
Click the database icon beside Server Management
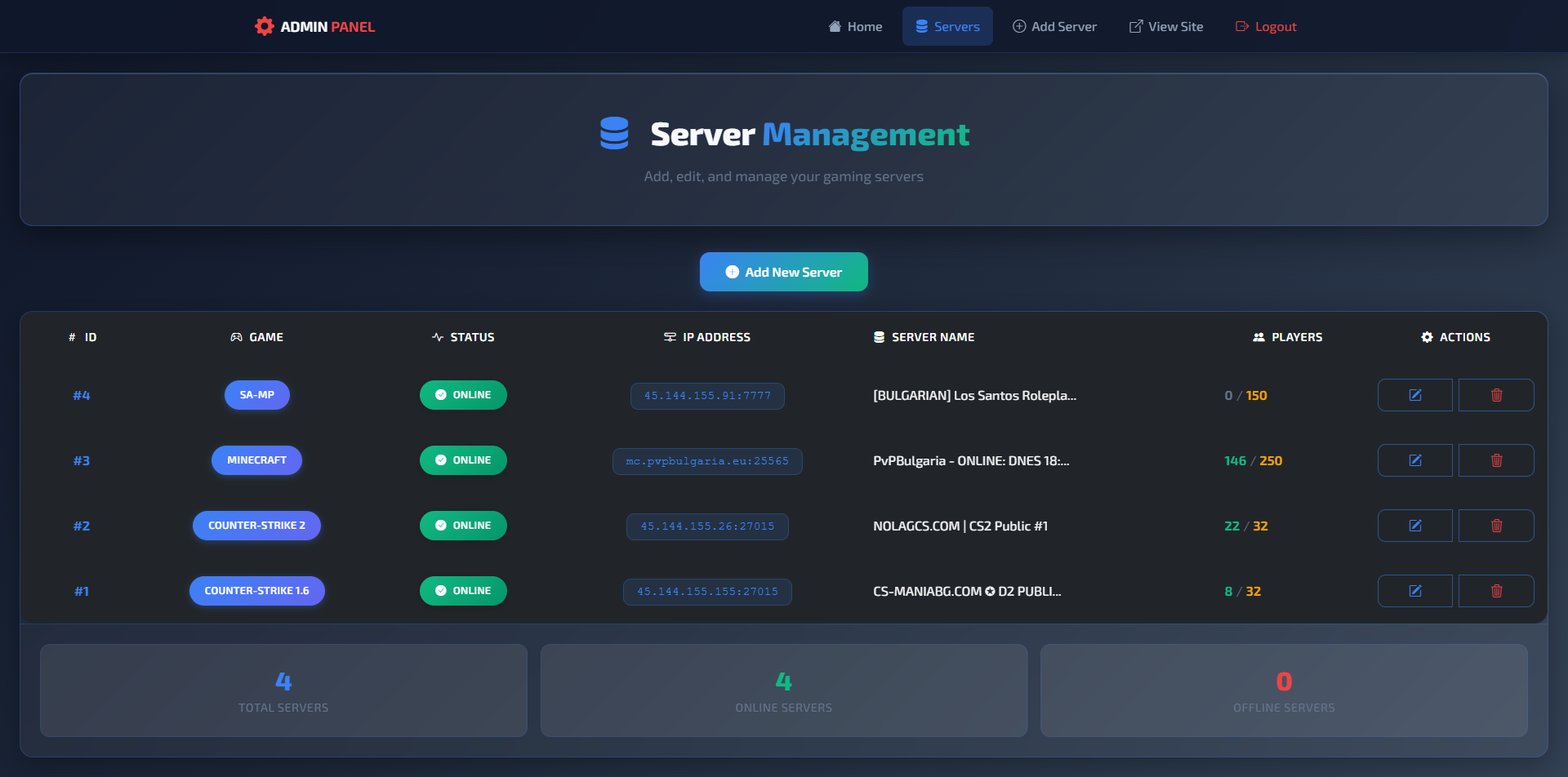click(x=614, y=134)
